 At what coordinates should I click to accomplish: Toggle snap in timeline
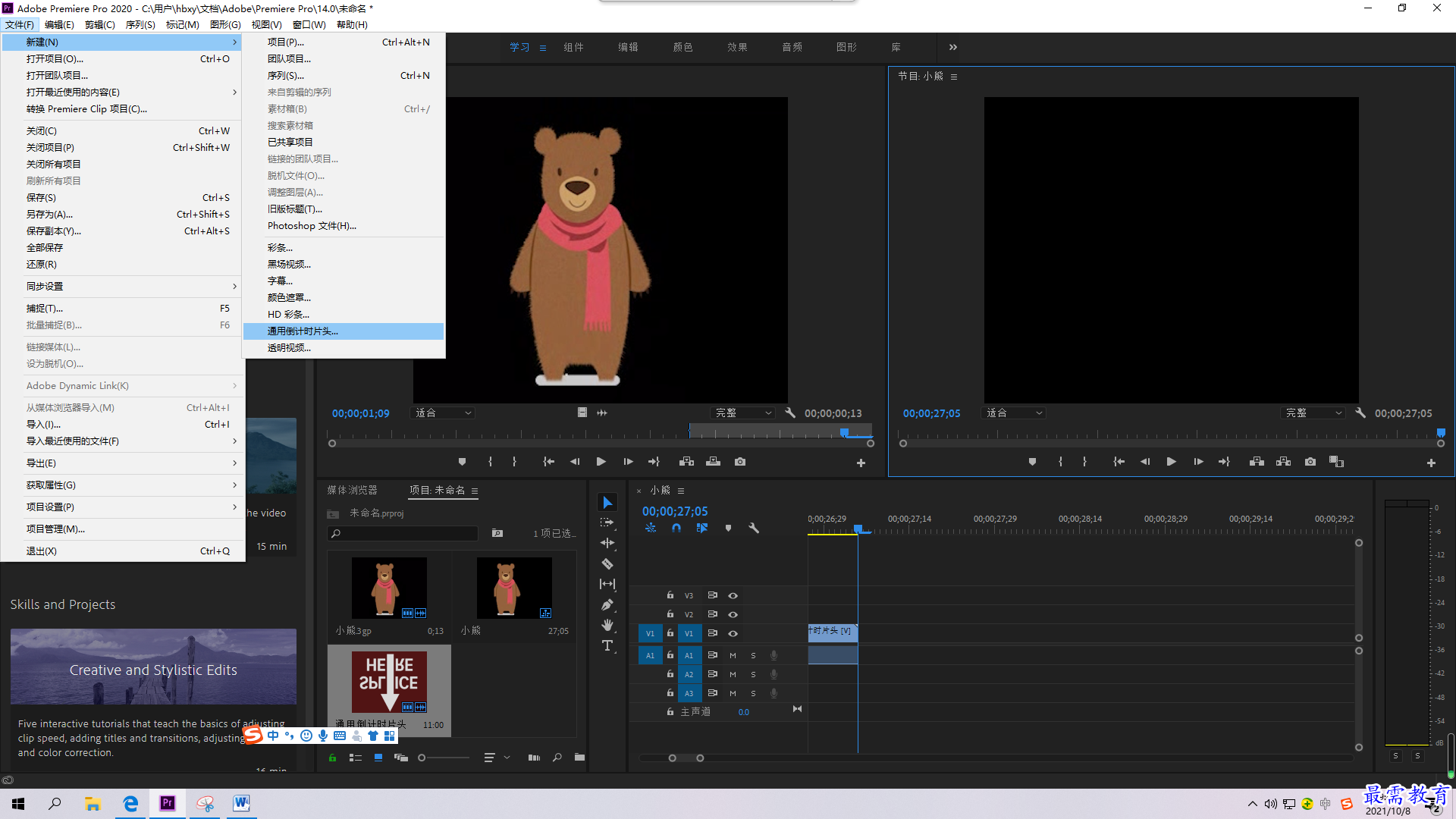pyautogui.click(x=676, y=528)
